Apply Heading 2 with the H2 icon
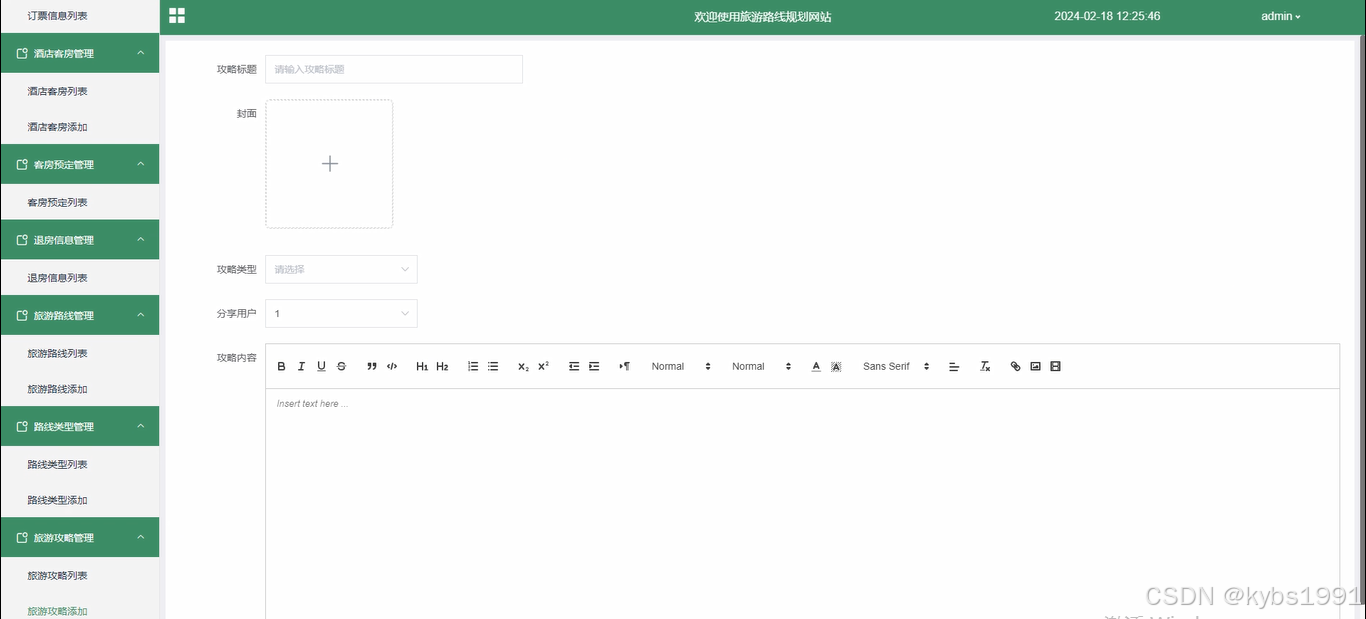1366x619 pixels. click(x=442, y=366)
